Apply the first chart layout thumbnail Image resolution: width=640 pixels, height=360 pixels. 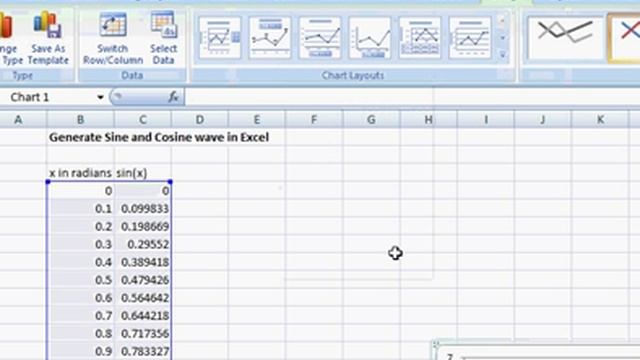(220, 38)
